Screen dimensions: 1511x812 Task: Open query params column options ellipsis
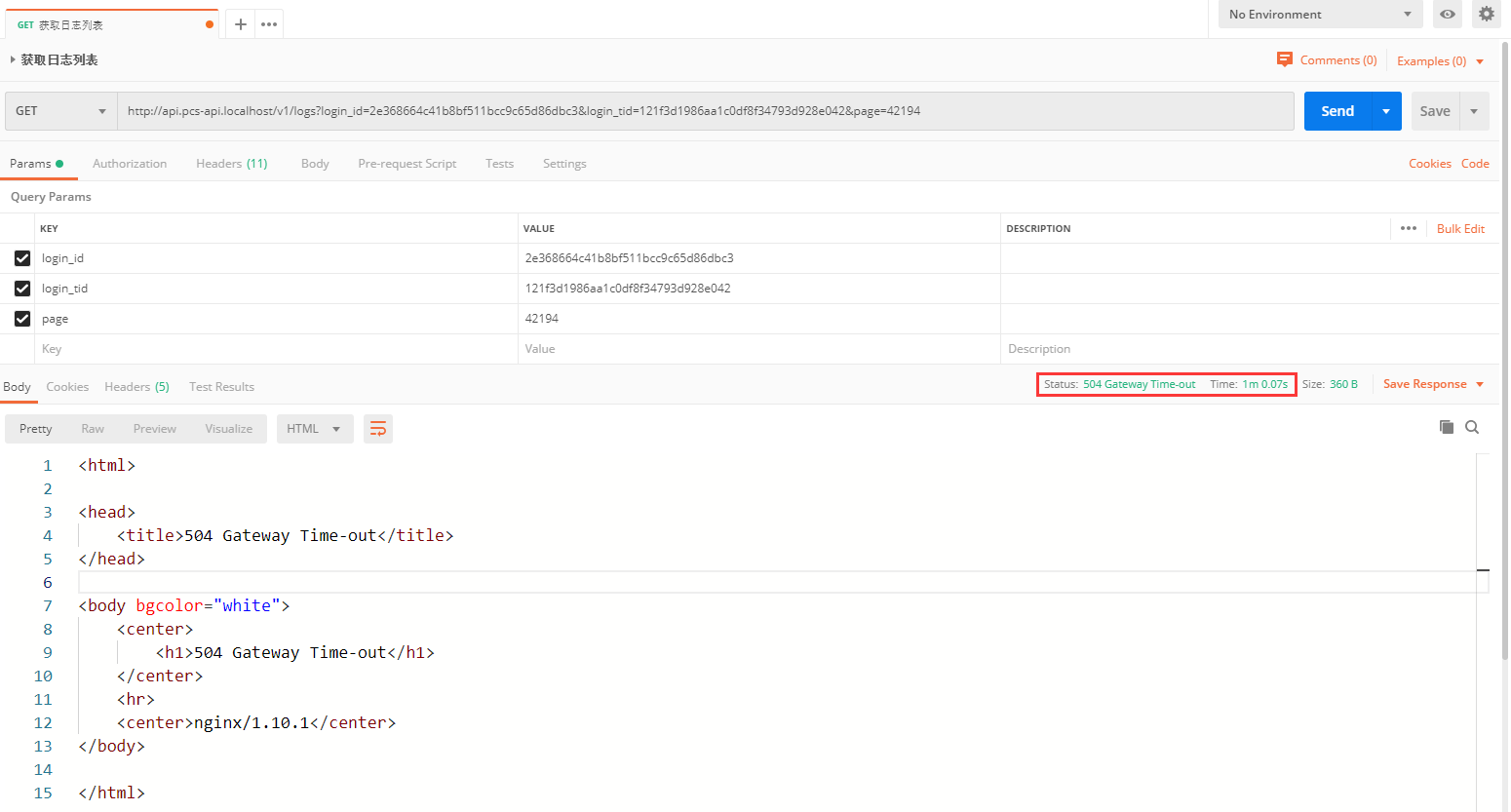(x=1408, y=228)
